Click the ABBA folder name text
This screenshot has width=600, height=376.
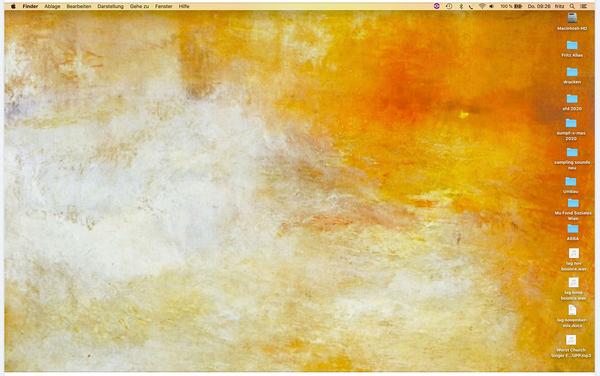(572, 239)
